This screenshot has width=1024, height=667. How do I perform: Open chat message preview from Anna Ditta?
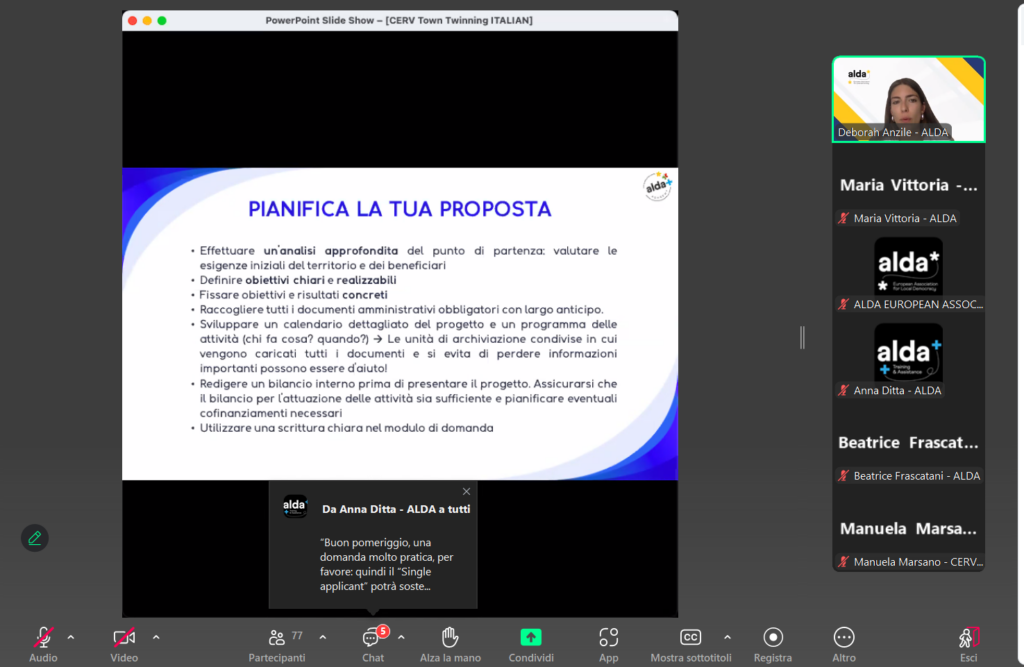385,564
